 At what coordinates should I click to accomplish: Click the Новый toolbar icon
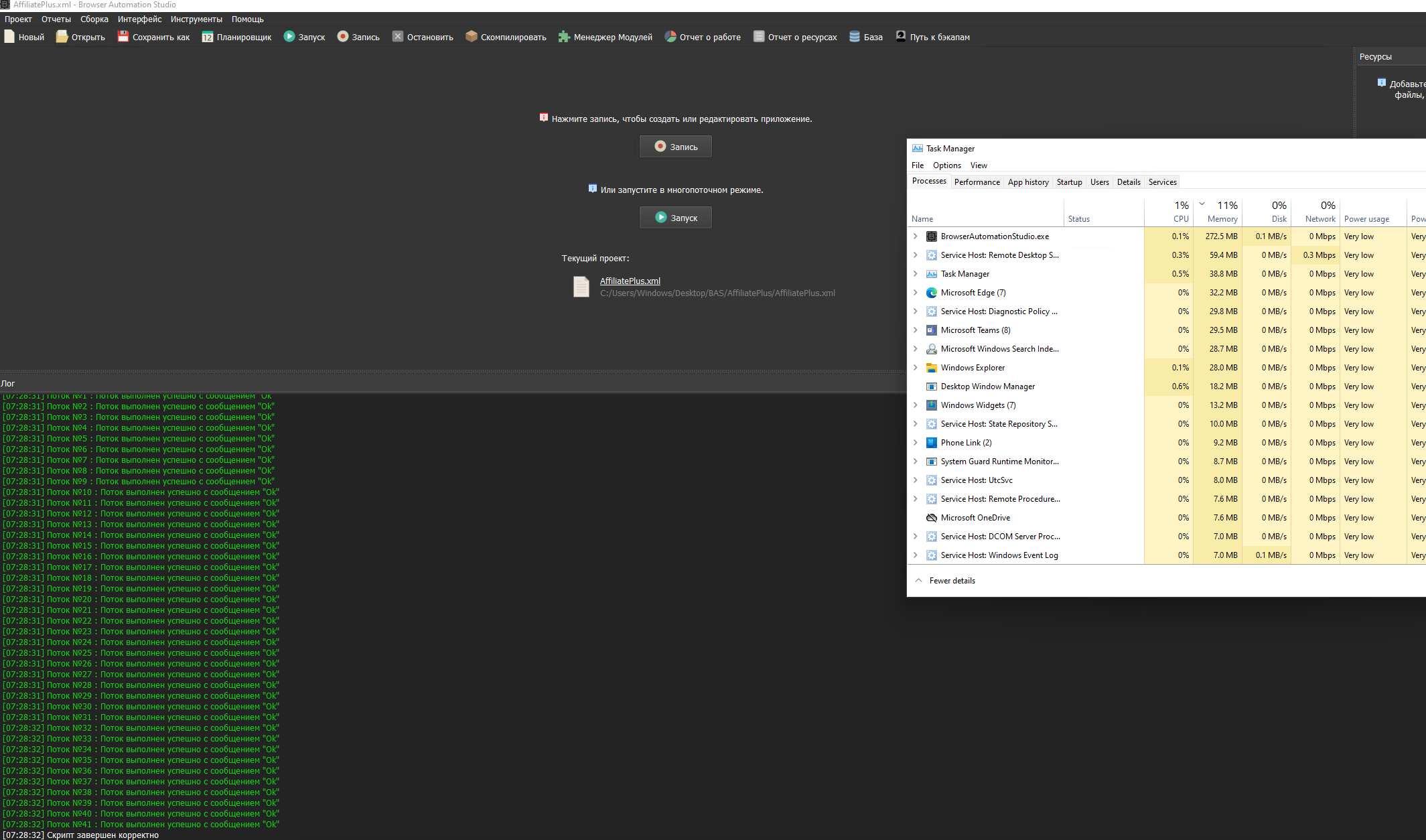pos(9,37)
